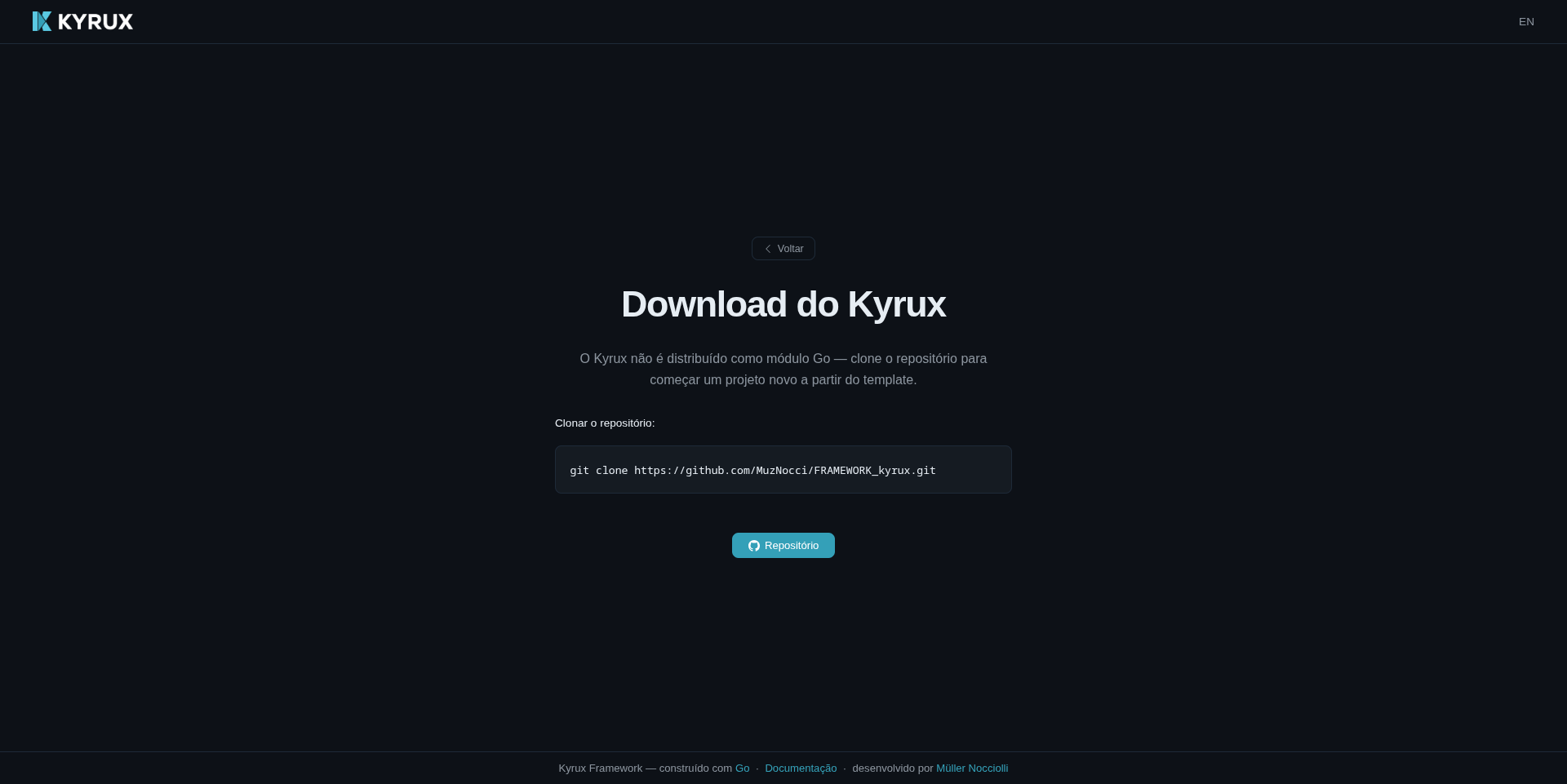Click the Kyrux logo in header
The width and height of the screenshot is (1567, 784).
click(82, 21)
